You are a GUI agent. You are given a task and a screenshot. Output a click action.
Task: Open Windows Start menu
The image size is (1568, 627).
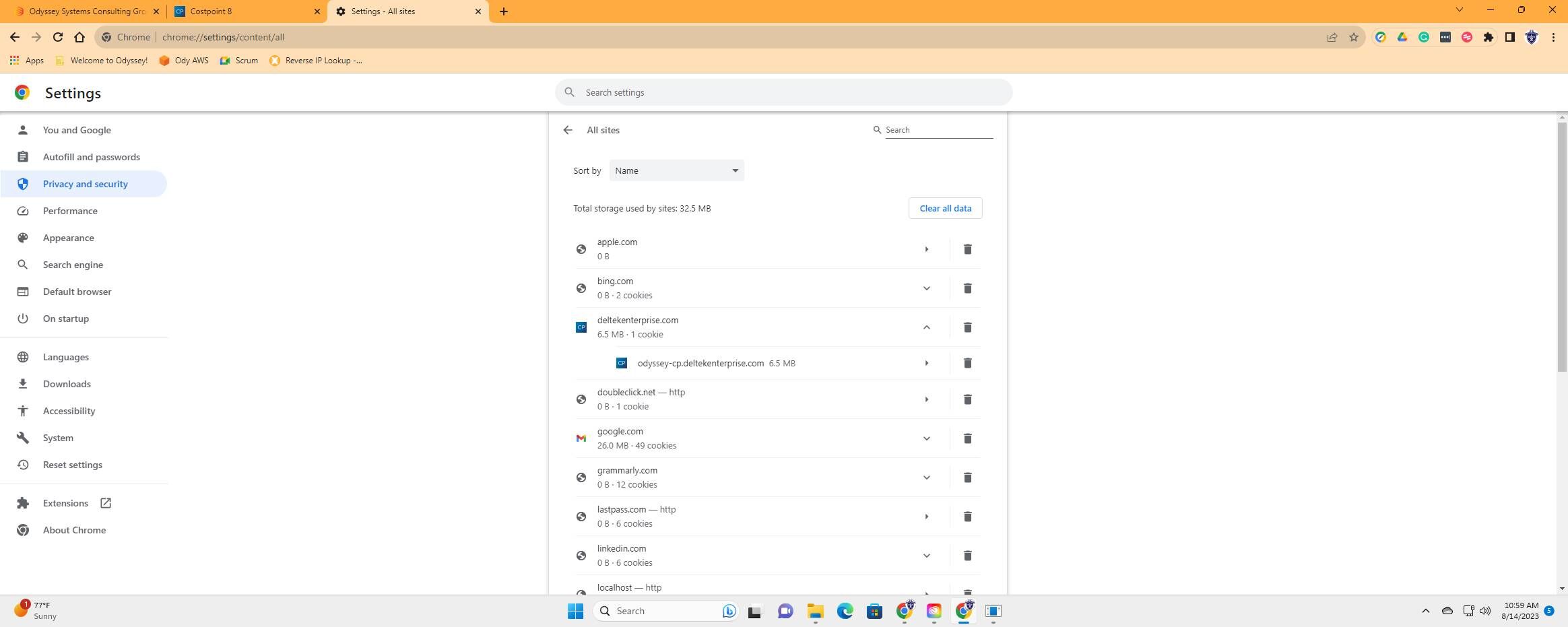pyautogui.click(x=575, y=611)
